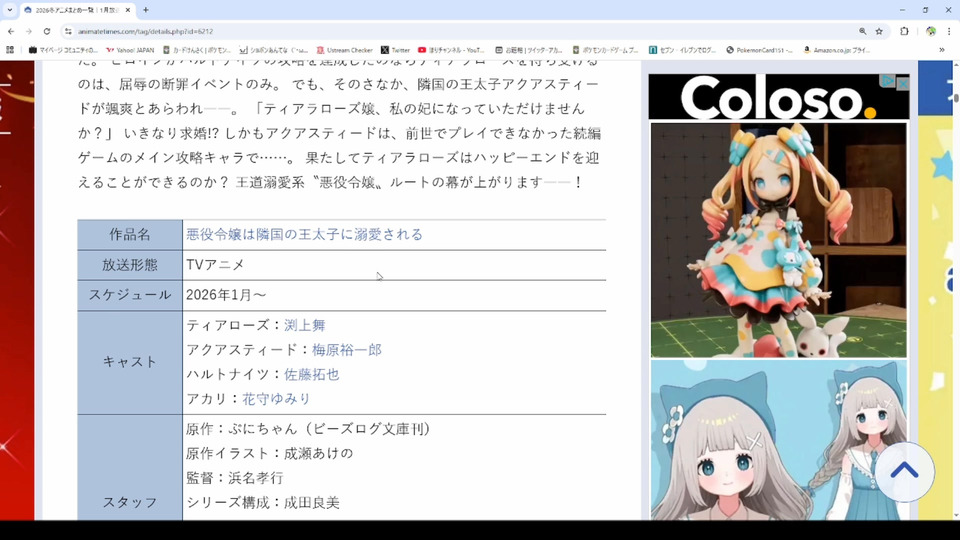960x540 pixels.
Task: Open the bookmarks apps grid icon
Action: click(x=10, y=50)
